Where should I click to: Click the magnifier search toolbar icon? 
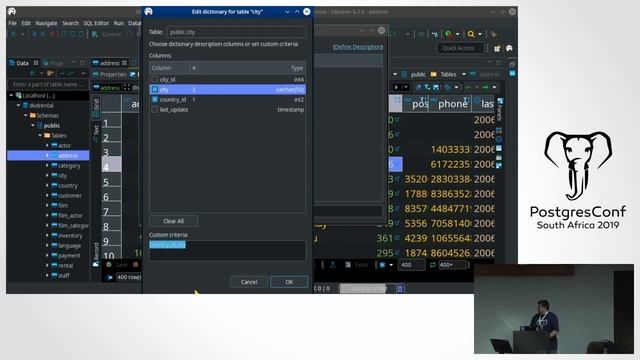tap(471, 34)
